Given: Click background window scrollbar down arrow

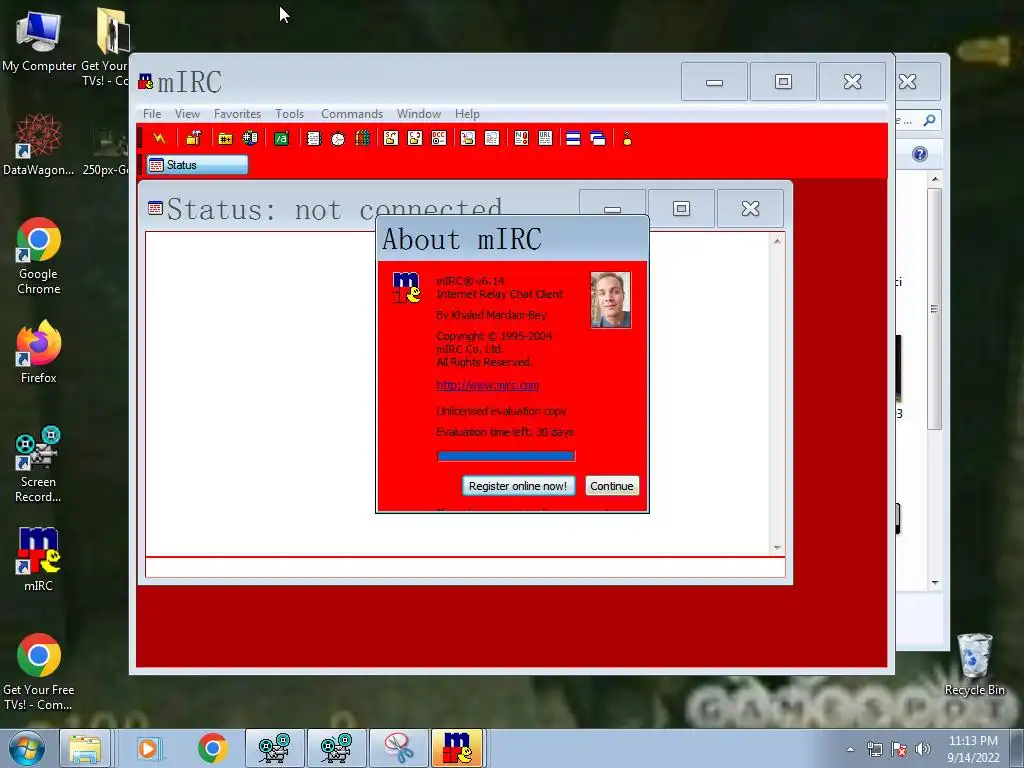Looking at the screenshot, I should pos(935,583).
